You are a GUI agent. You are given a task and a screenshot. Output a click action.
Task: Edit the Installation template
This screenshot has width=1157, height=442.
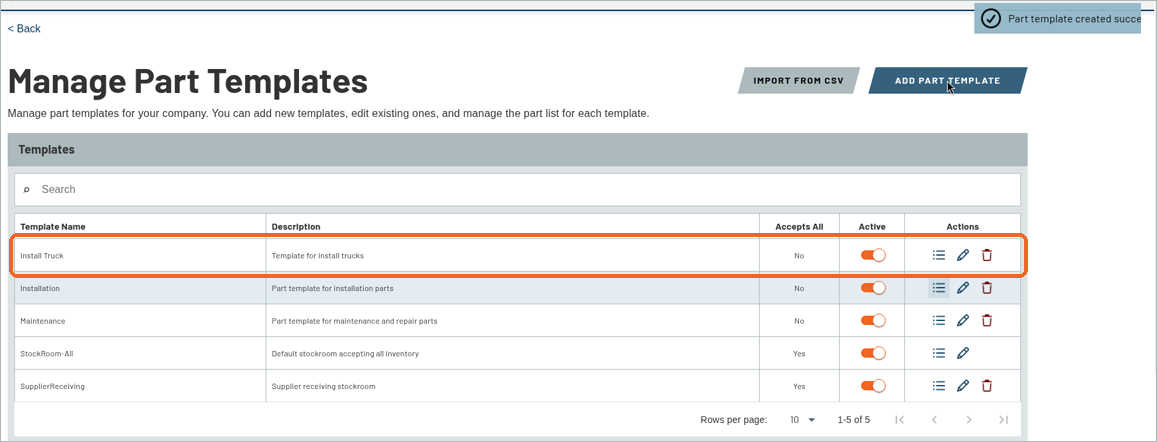(962, 288)
